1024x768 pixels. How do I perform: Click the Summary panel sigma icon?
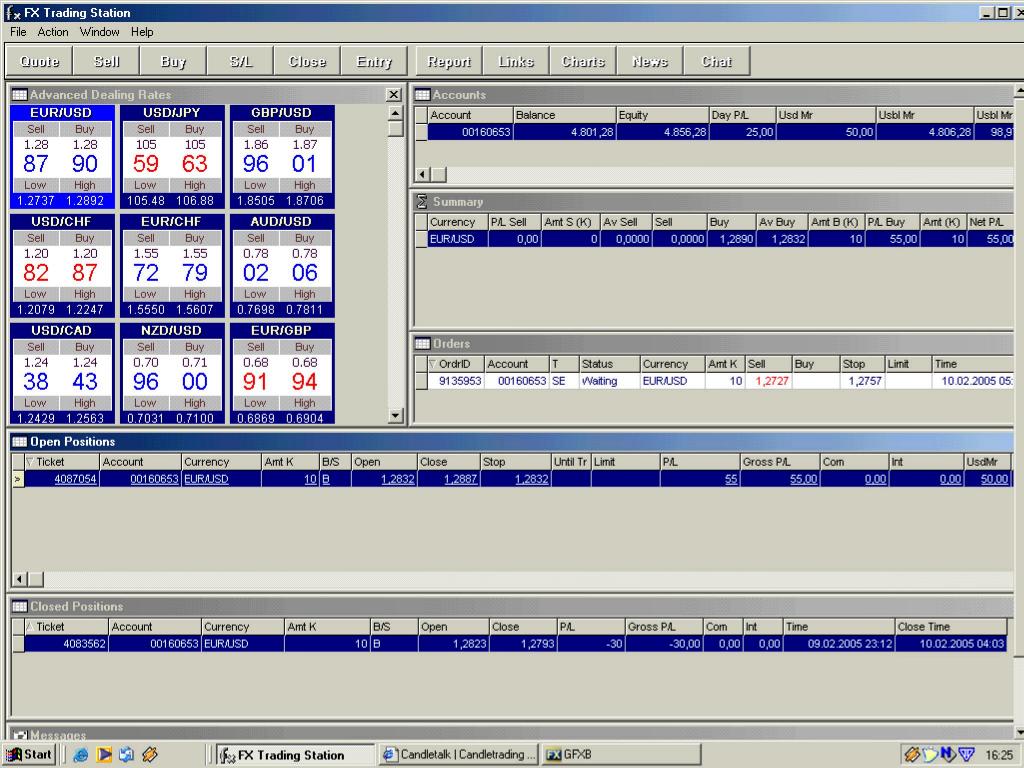pos(422,202)
